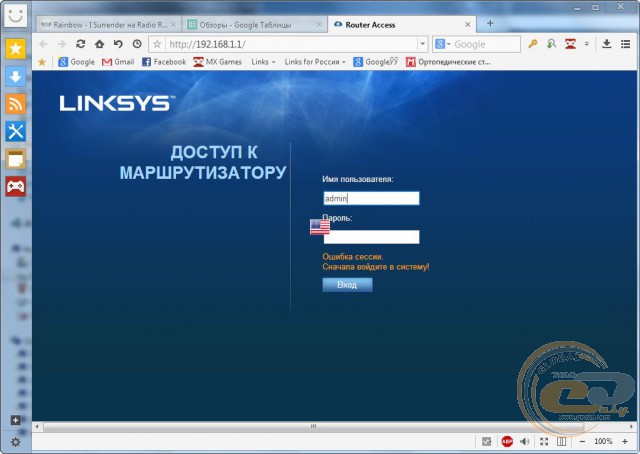Bookmark page with address bar star
The image size is (640, 454).
tap(157, 44)
